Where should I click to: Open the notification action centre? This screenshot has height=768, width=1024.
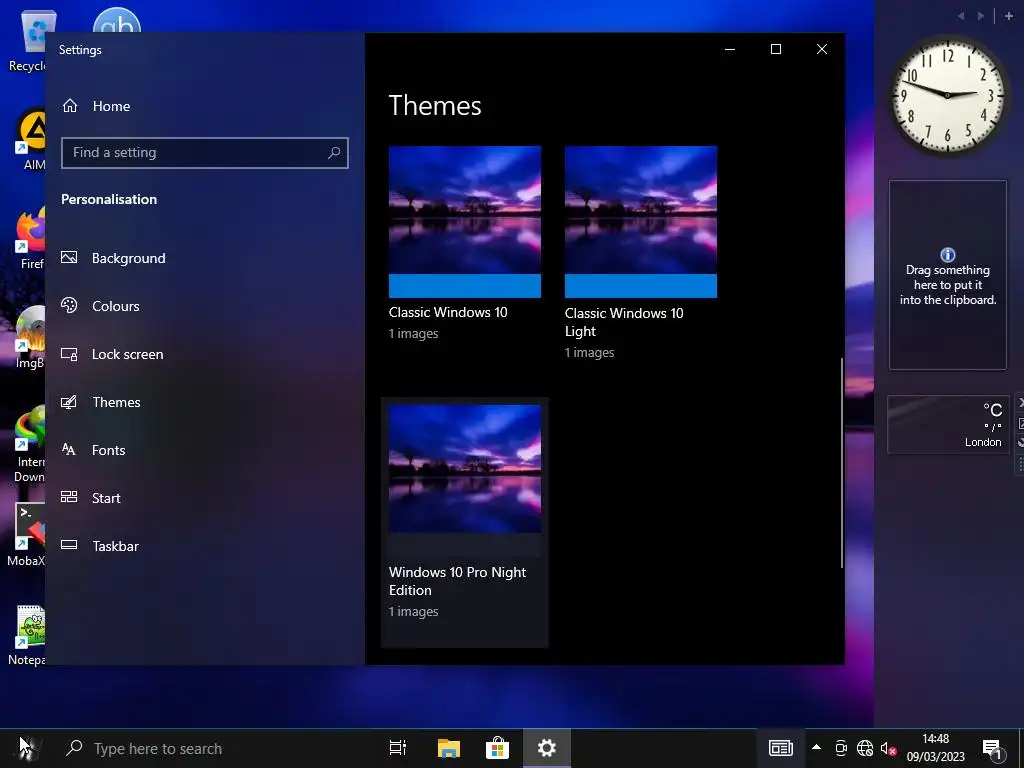click(993, 748)
